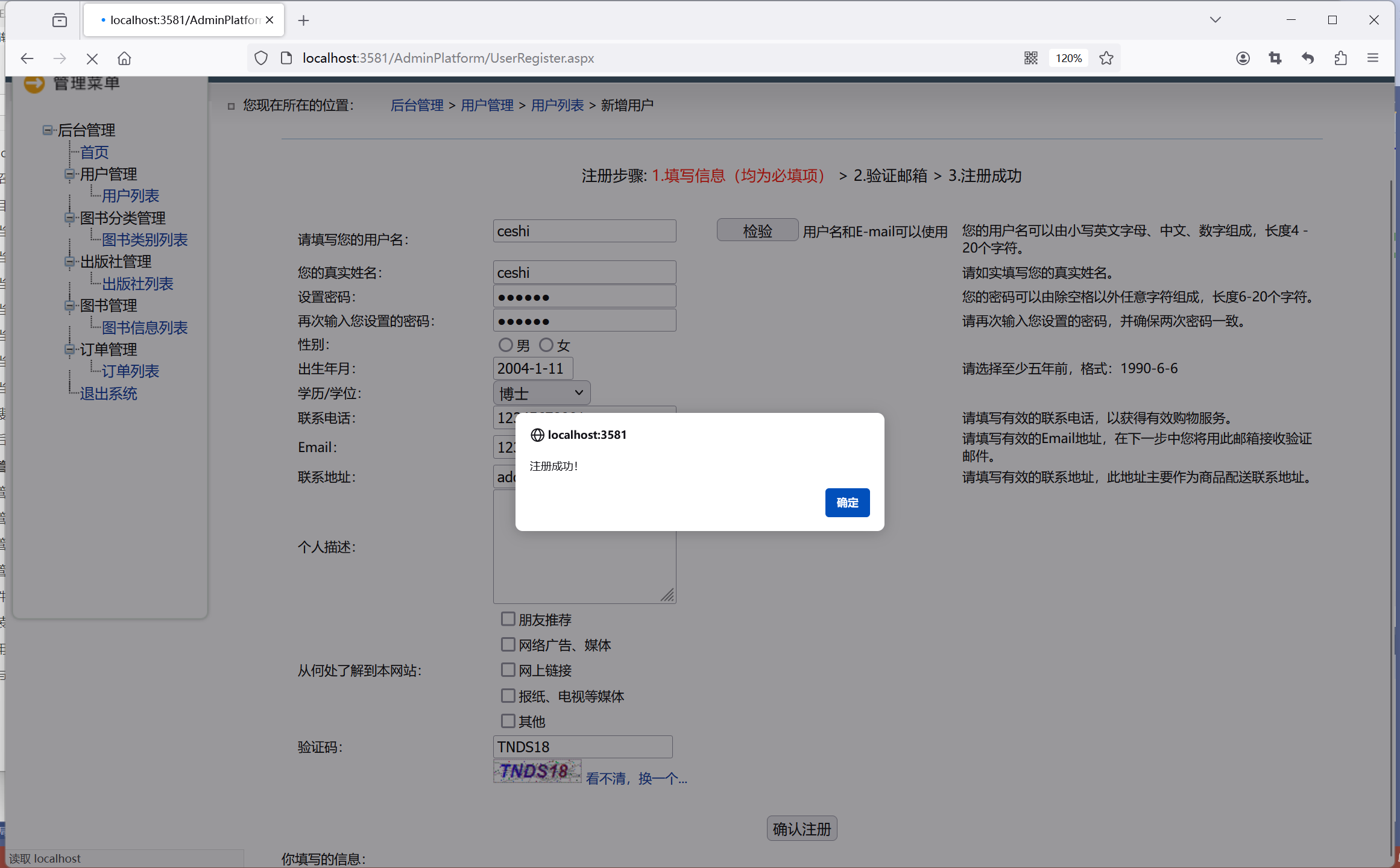The height and width of the screenshot is (868, 1400).
Task: Open the list all tabs chevron
Action: pos(1215,20)
